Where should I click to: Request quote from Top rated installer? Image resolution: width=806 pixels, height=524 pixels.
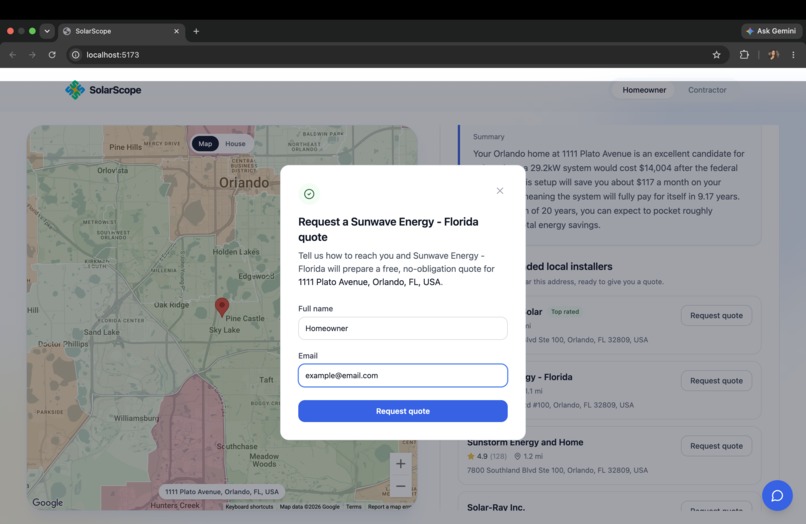coord(716,315)
